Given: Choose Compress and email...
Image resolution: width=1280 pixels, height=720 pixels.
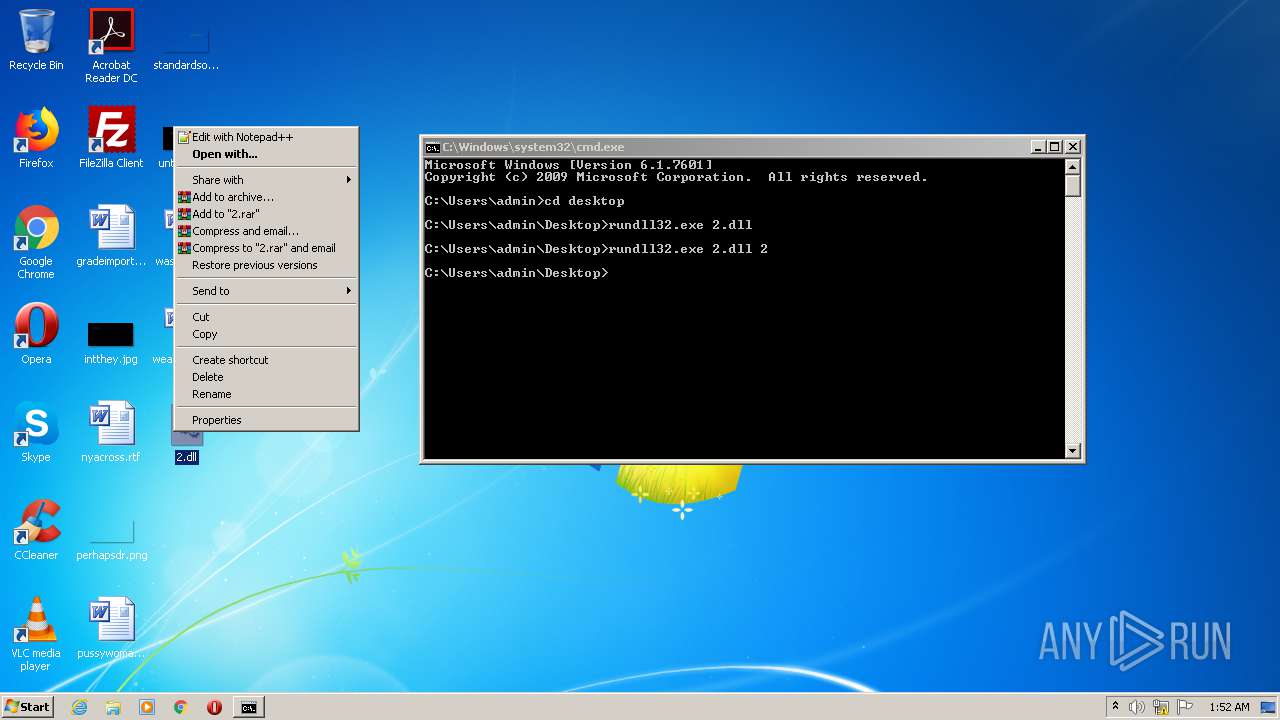Looking at the screenshot, I should [x=267, y=231].
